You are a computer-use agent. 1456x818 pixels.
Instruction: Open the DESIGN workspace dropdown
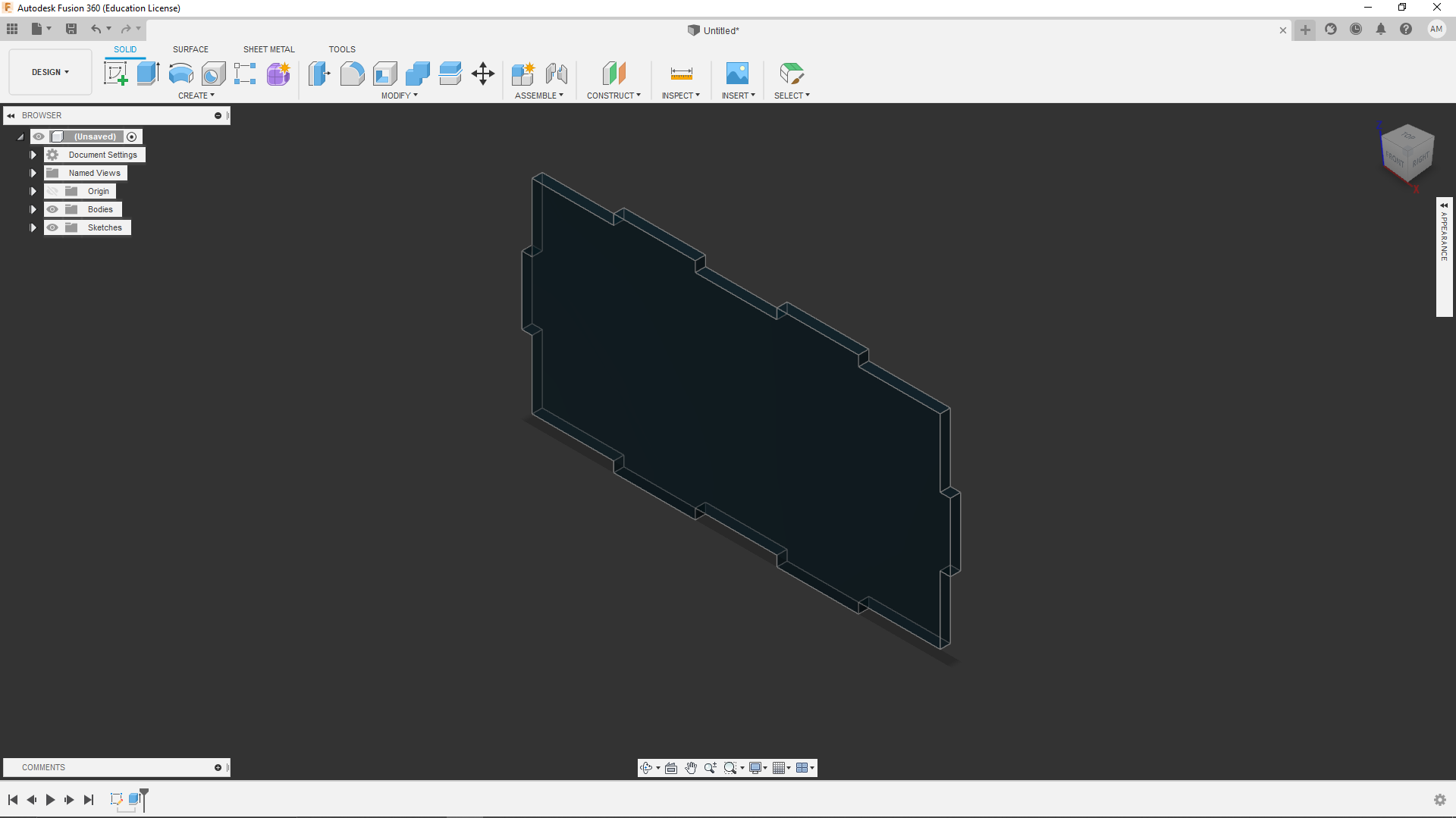[x=50, y=72]
